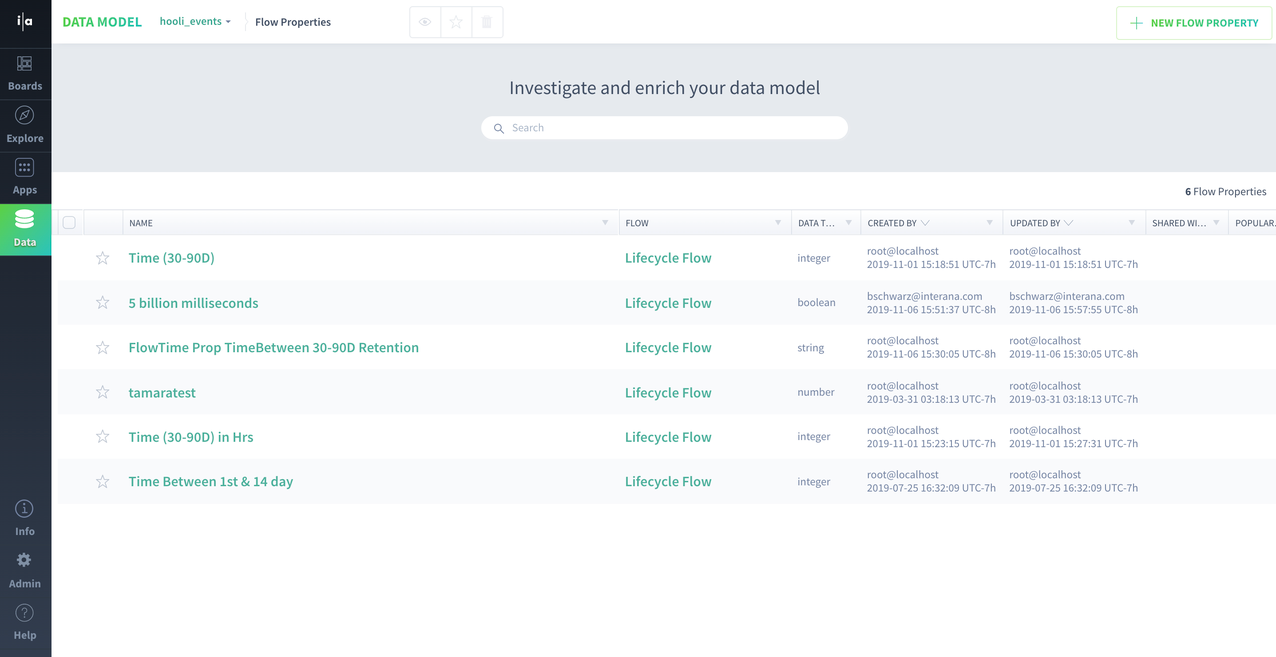This screenshot has height=657, width=1276.
Task: Click the search magnifier icon
Action: tap(499, 128)
